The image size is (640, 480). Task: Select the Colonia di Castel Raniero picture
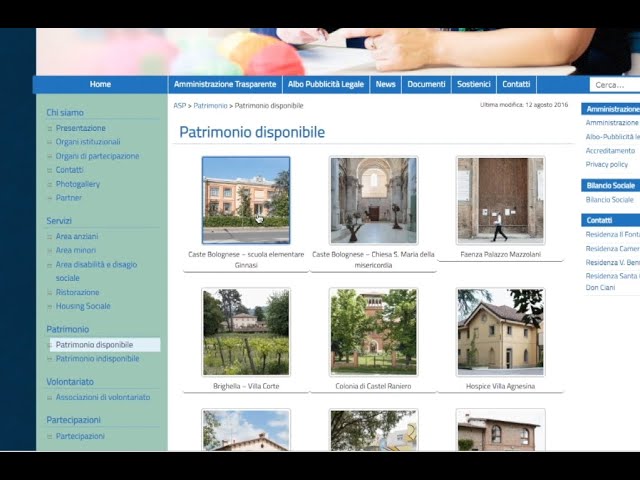click(x=373, y=331)
